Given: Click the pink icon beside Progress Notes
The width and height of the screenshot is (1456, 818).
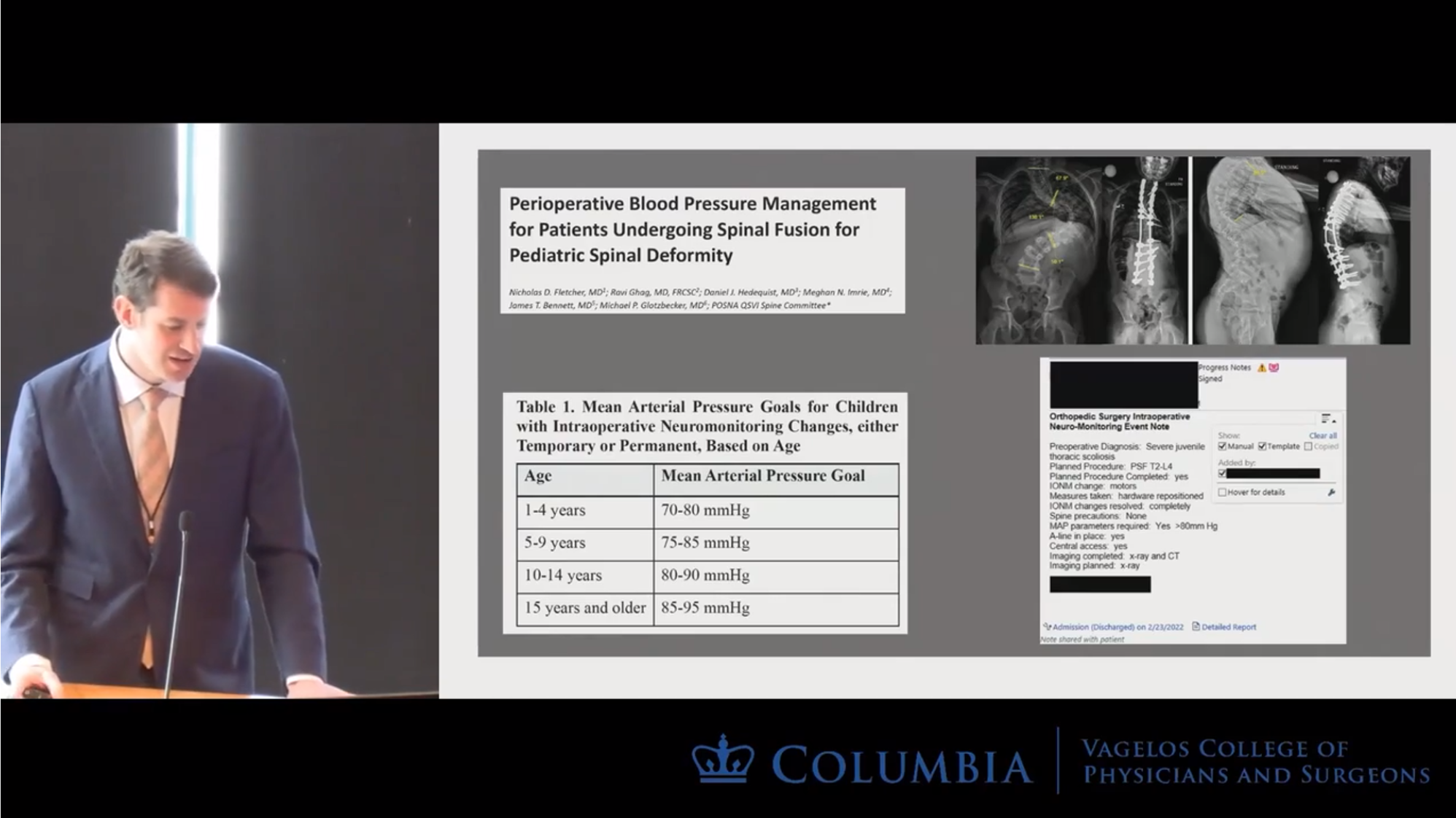Looking at the screenshot, I should pyautogui.click(x=1274, y=368).
